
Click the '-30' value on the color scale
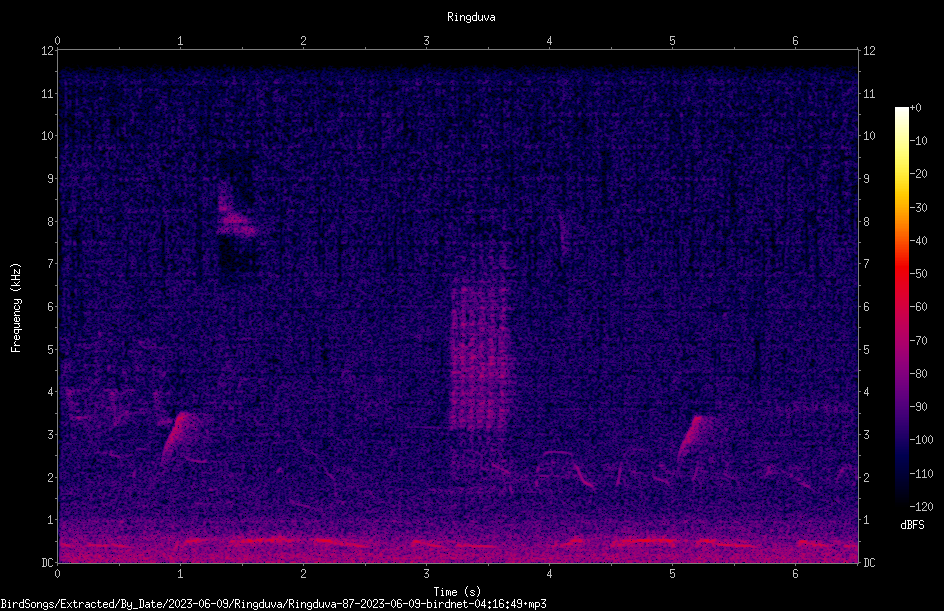point(919,208)
